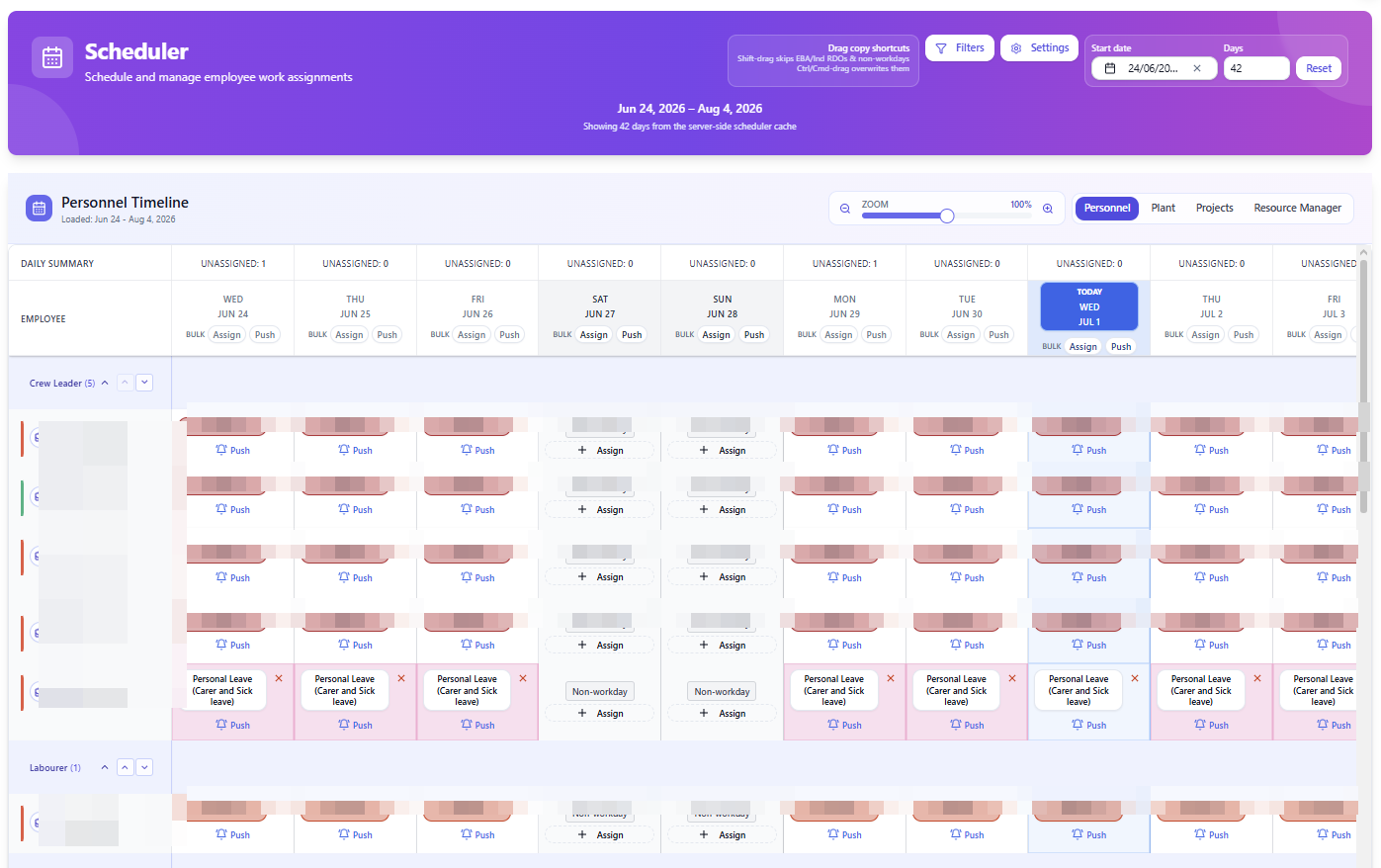Image resolution: width=1381 pixels, height=868 pixels.
Task: Click the Scheduler calendar logo icon
Action: click(x=52, y=58)
